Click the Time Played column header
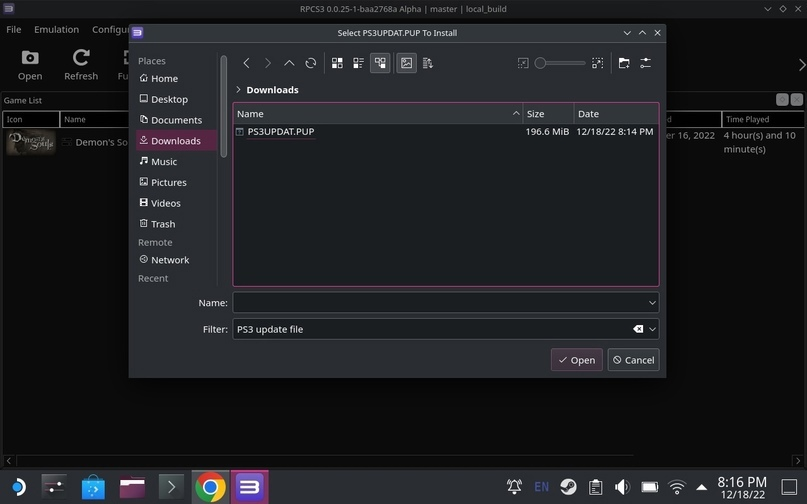This screenshot has width=807, height=504. tap(763, 119)
